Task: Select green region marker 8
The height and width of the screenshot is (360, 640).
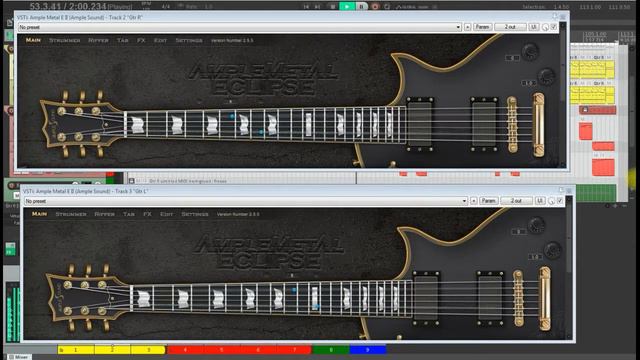Action: click(x=331, y=350)
